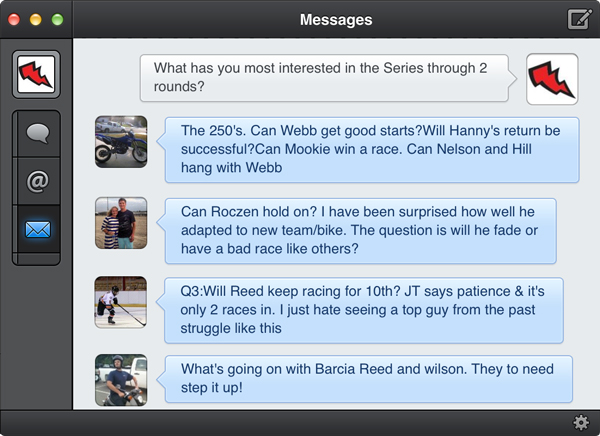Click the Messages window title
This screenshot has width=600, height=436.
tap(336, 19)
